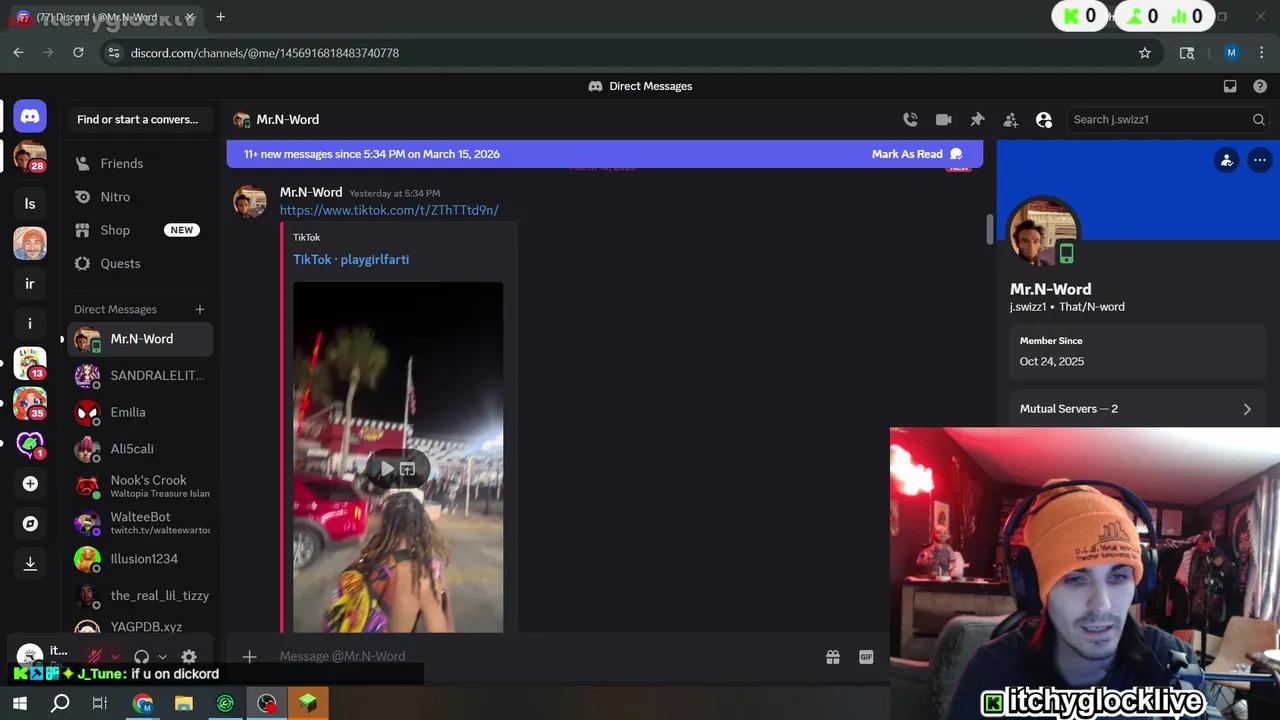Screen dimensions: 1280x720
Task: Open the Quests page
Action: pyautogui.click(x=140, y=263)
